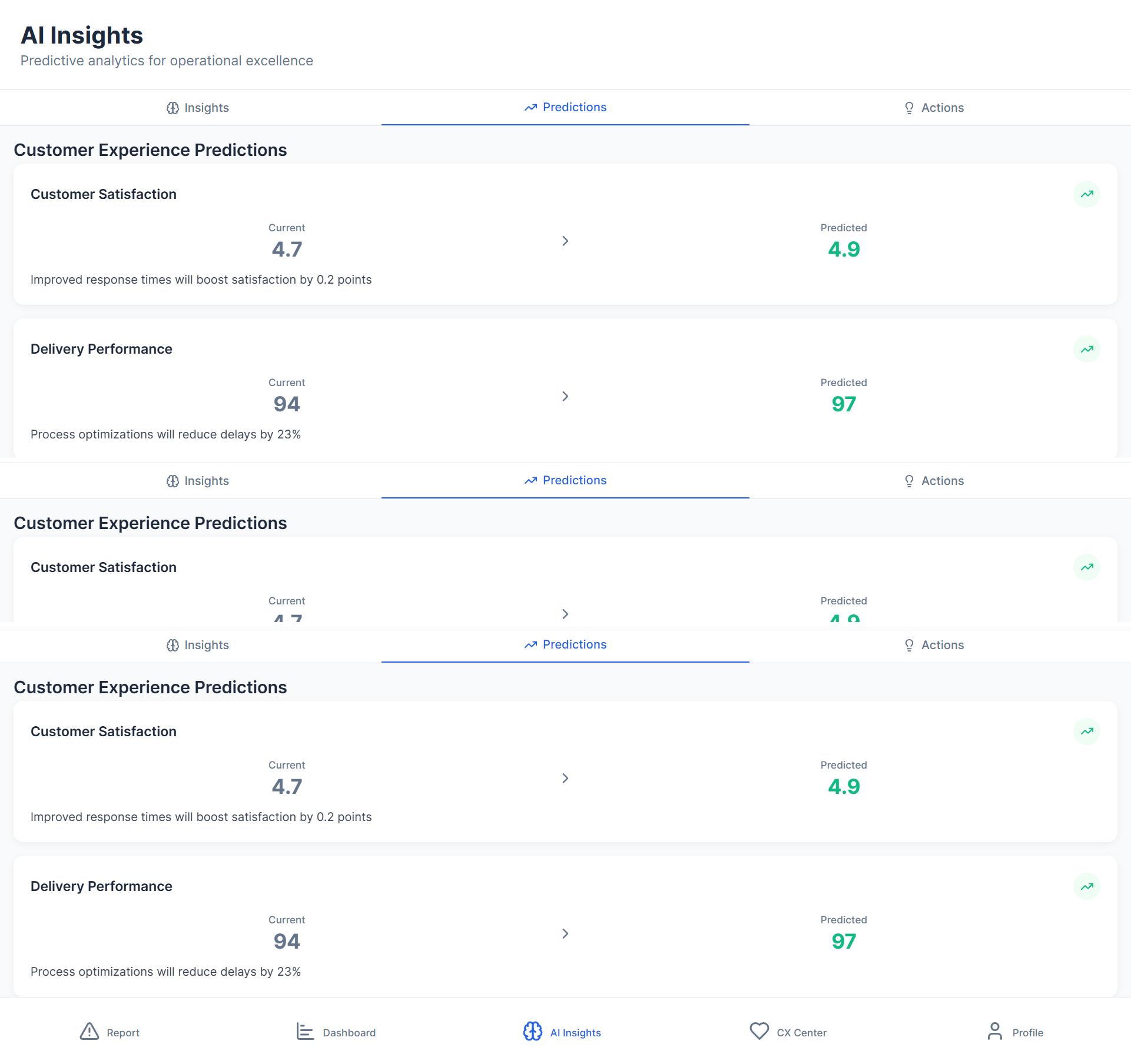The image size is (1131, 1064).
Task: Select the topmost Predictions tab
Action: pyautogui.click(x=565, y=107)
